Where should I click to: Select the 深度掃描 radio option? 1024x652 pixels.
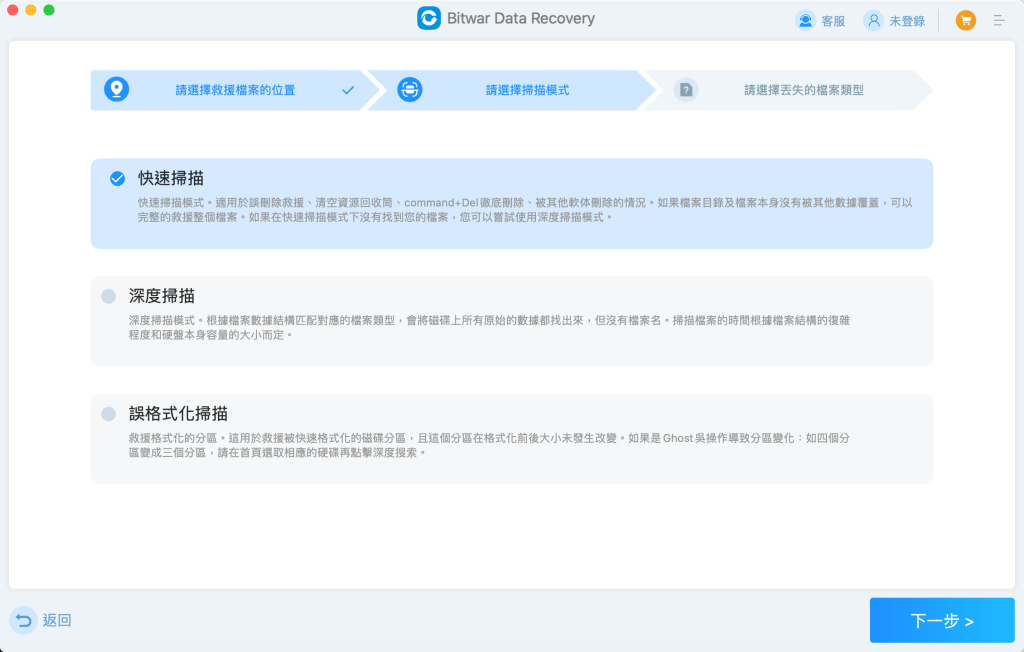(108, 296)
